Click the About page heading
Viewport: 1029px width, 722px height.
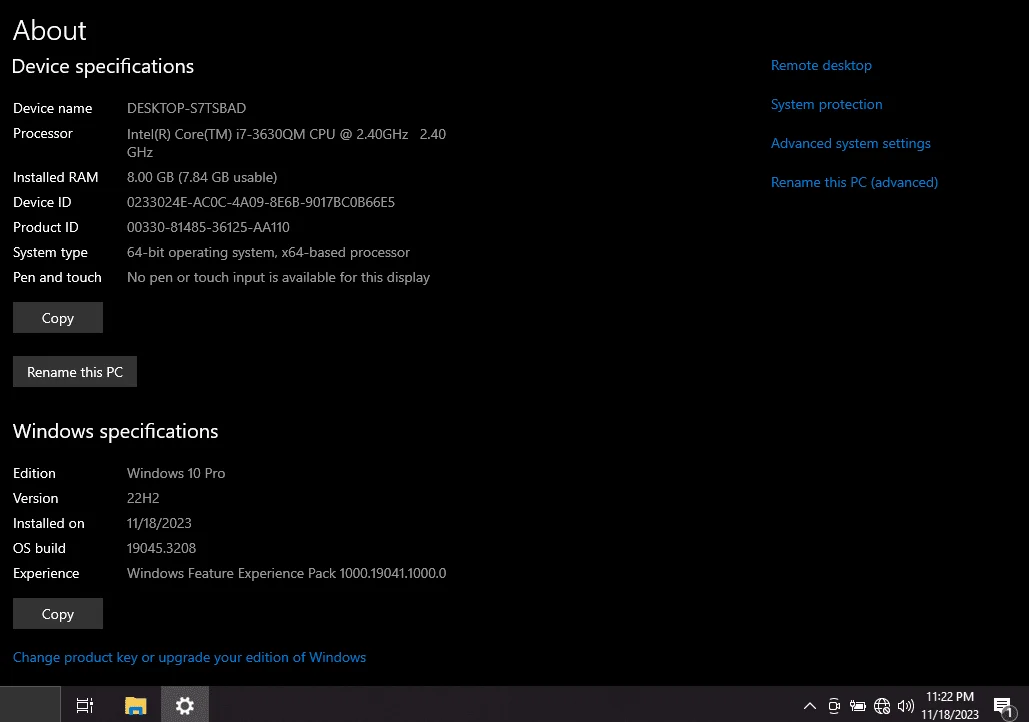pyautogui.click(x=50, y=30)
